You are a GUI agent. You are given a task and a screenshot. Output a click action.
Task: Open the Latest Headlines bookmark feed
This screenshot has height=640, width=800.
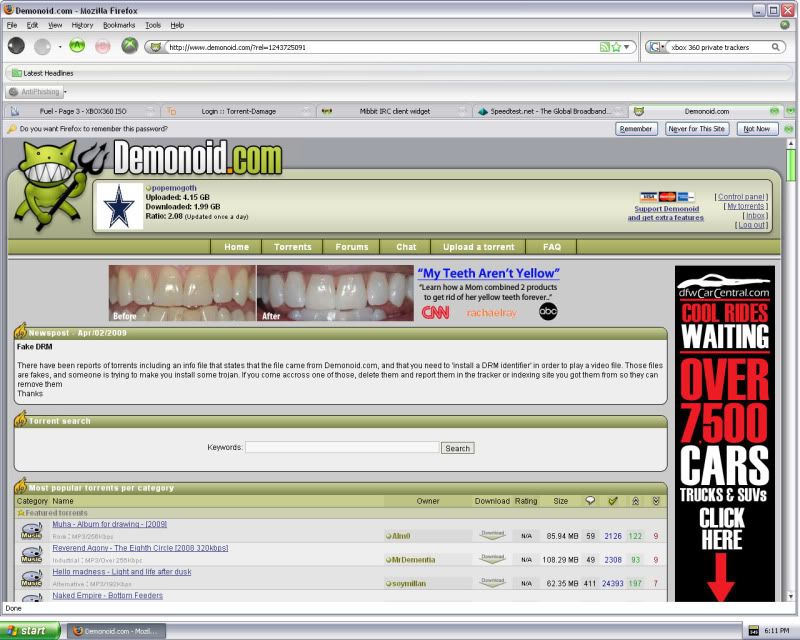(x=43, y=73)
